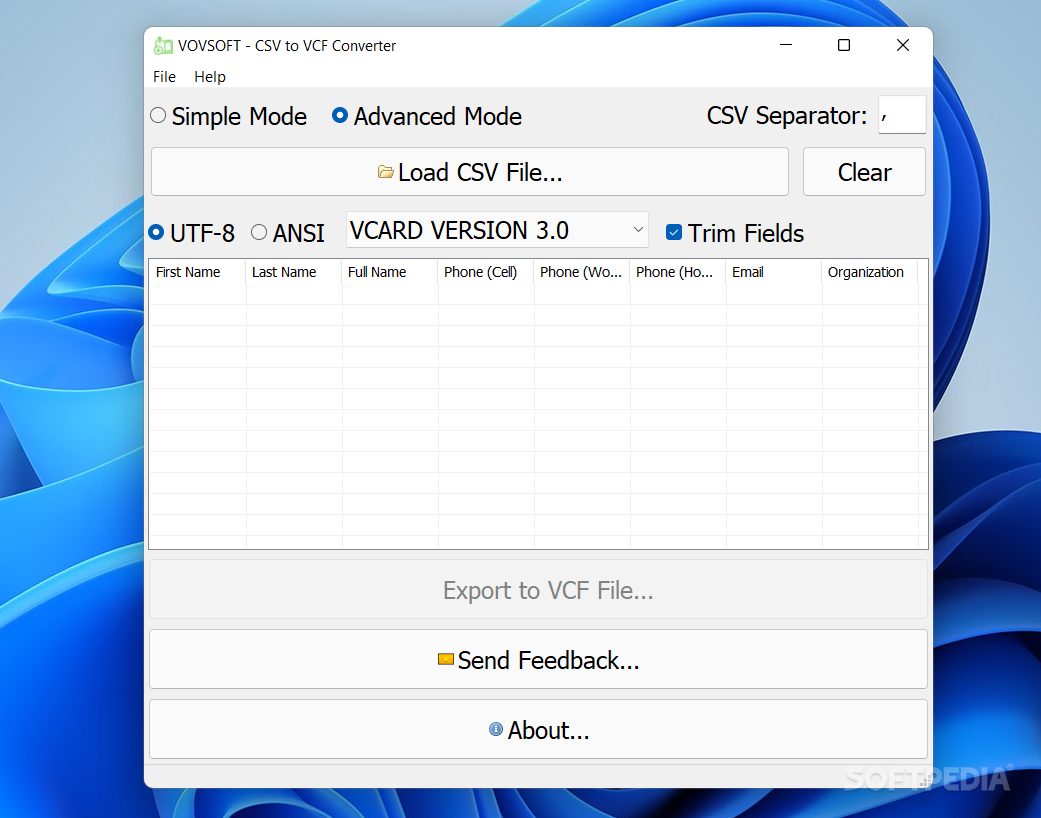Maximize the CSV to VCF Converter window
Screen dimensions: 1041x818
pos(844,45)
